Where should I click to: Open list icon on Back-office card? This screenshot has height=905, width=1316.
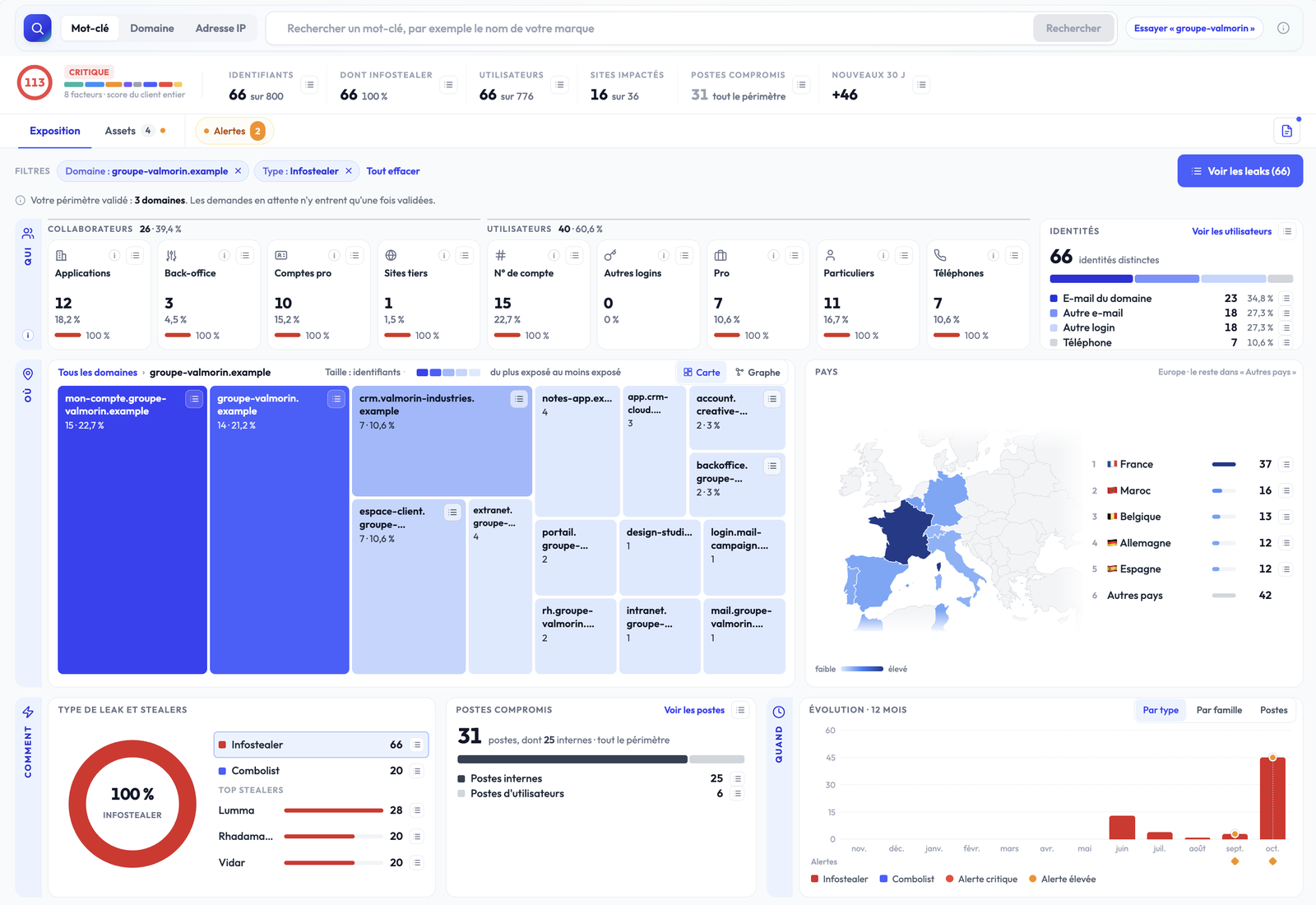coord(245,255)
